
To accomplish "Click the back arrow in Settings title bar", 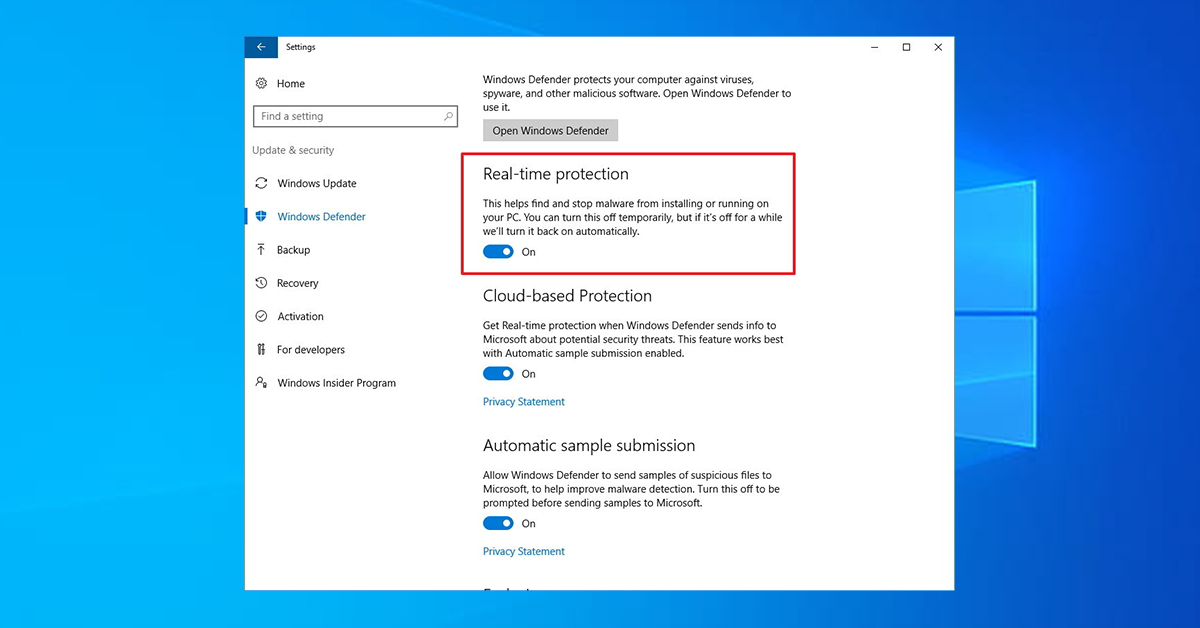I will coord(260,47).
